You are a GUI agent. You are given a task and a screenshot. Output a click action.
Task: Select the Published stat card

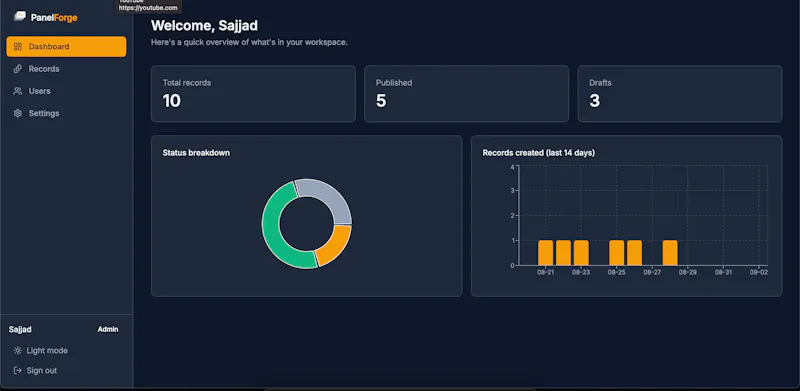[x=466, y=93]
